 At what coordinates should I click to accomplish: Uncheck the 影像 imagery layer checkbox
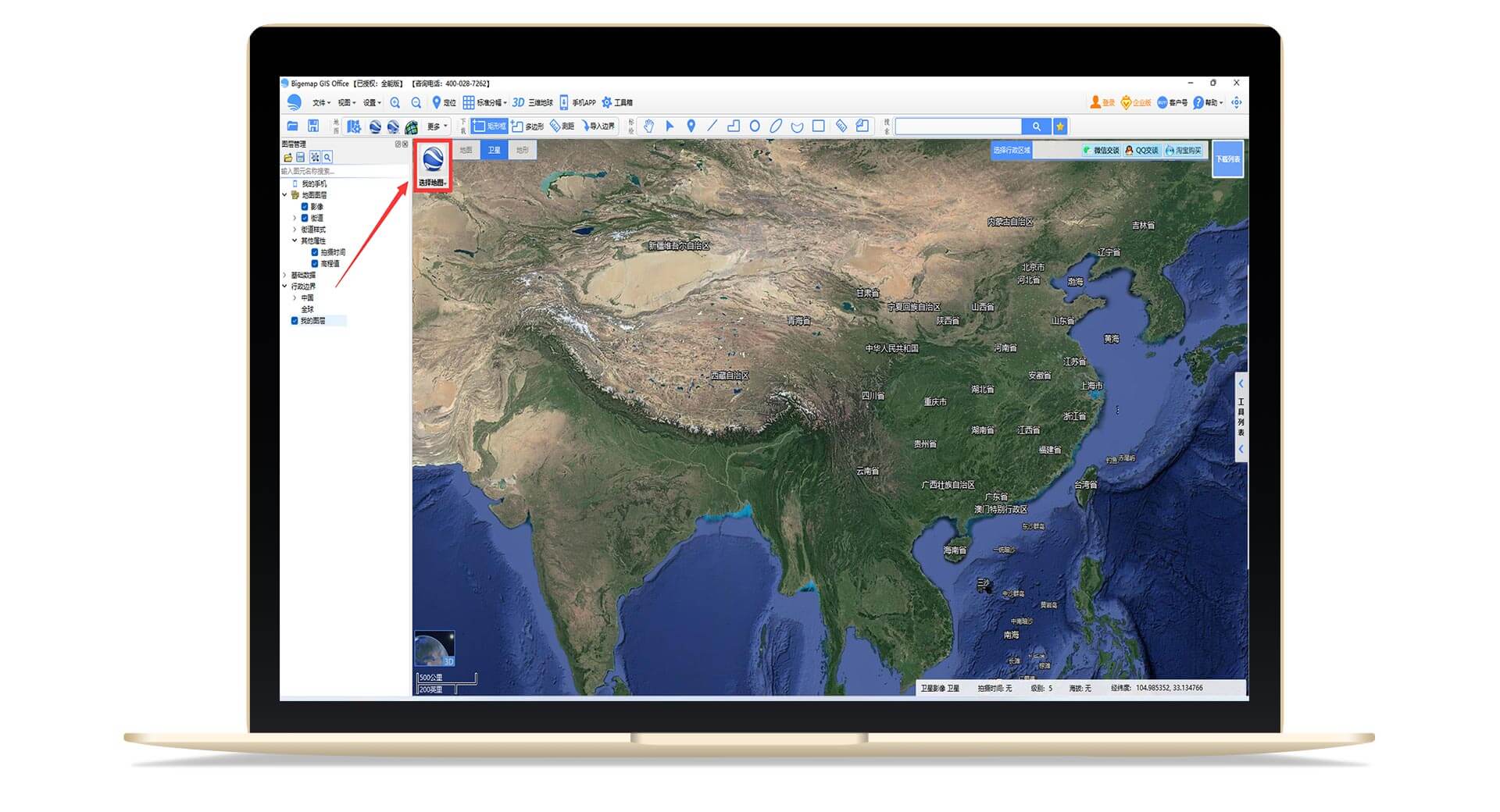click(305, 207)
